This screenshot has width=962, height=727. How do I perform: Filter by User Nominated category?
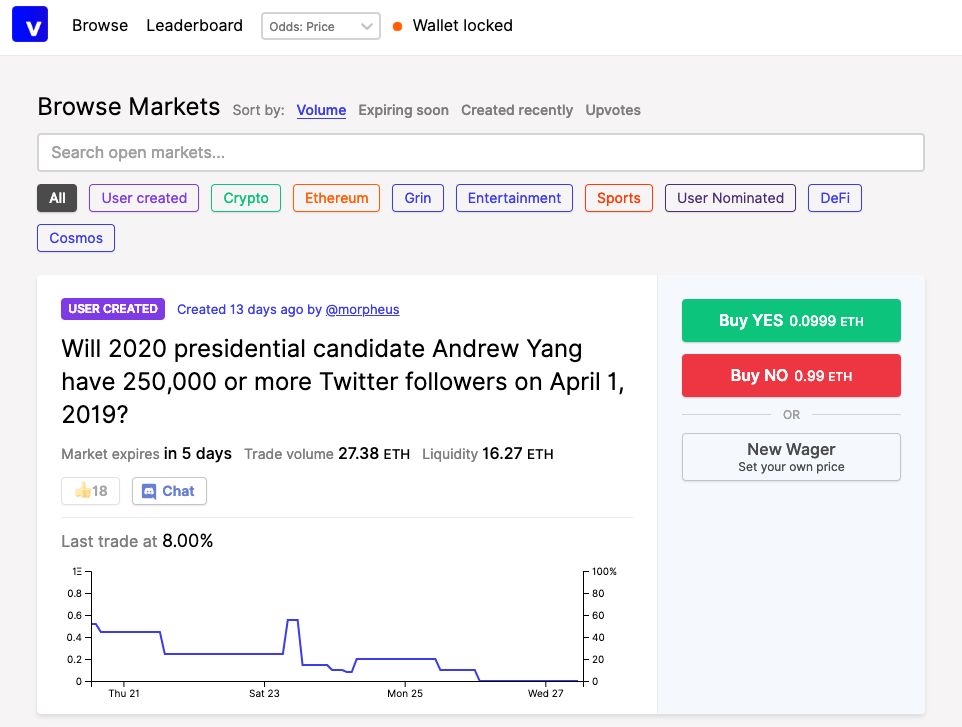[x=730, y=198]
